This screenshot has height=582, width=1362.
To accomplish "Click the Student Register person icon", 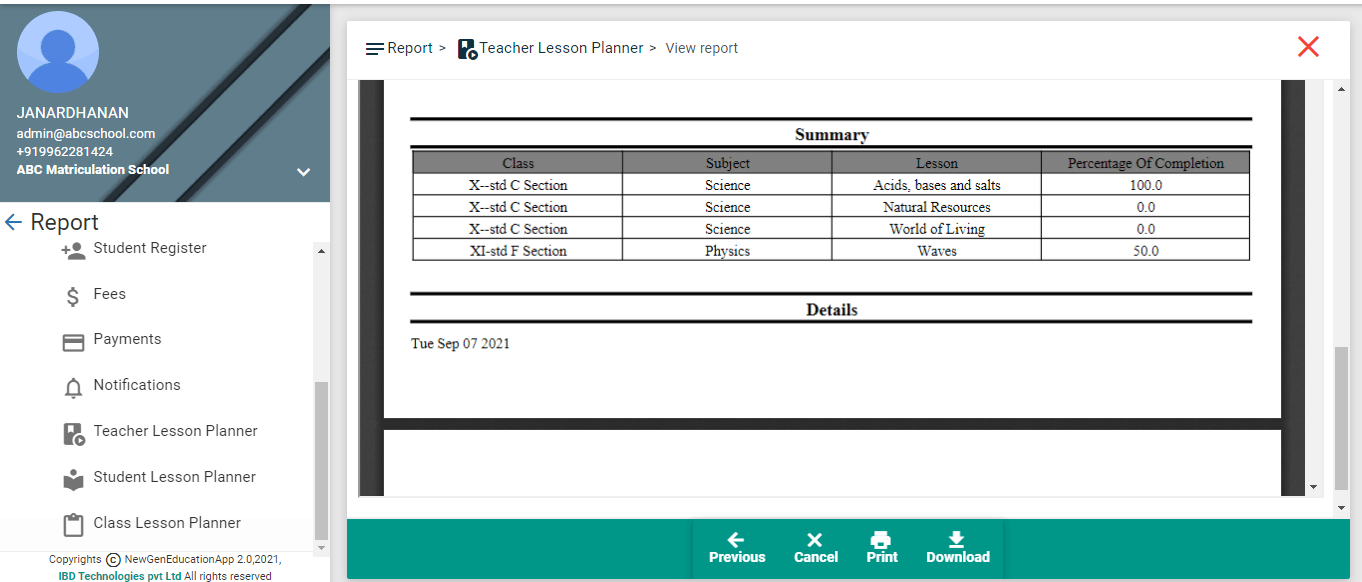I will 73,250.
